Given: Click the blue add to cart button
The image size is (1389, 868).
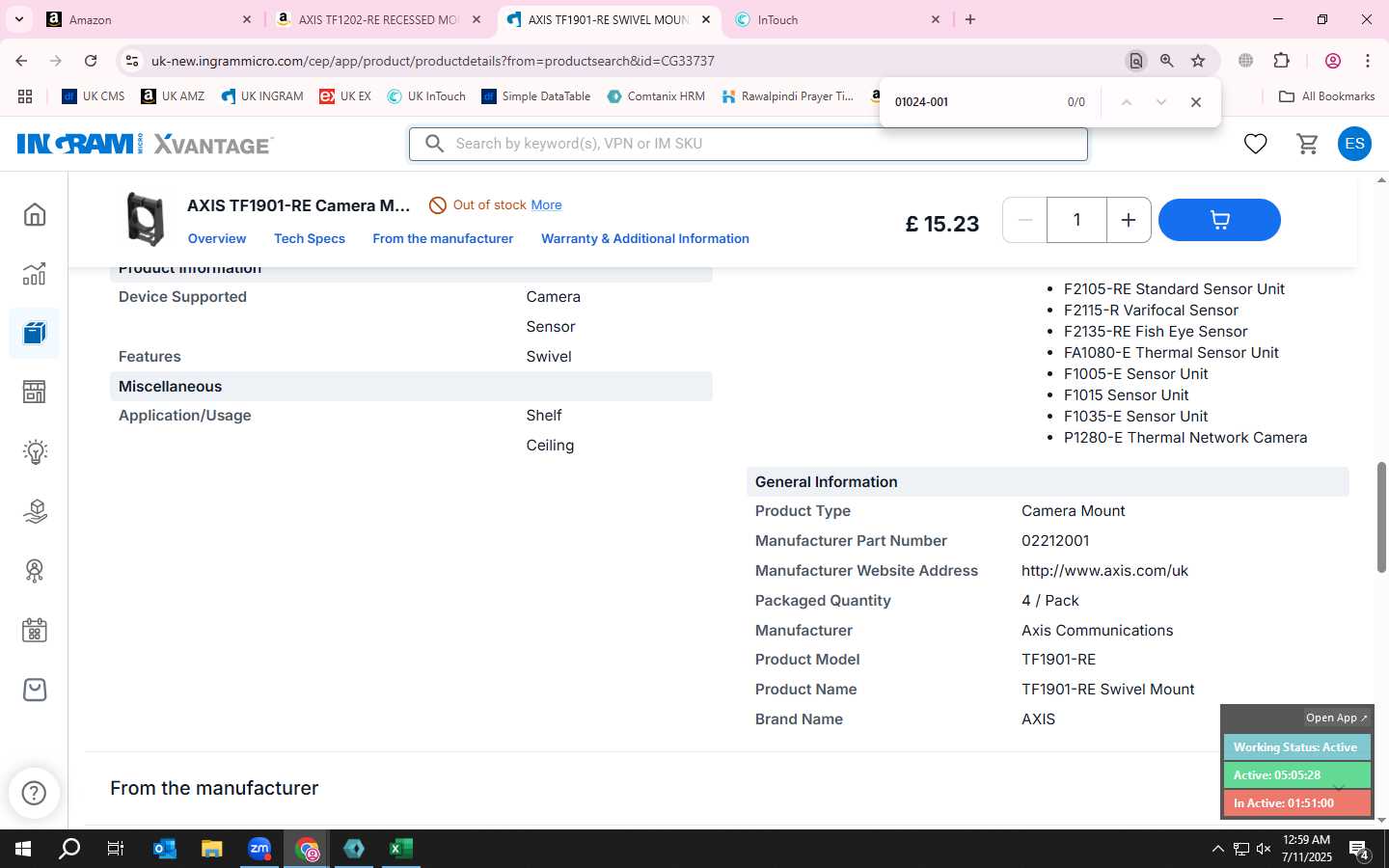Looking at the screenshot, I should (1219, 220).
